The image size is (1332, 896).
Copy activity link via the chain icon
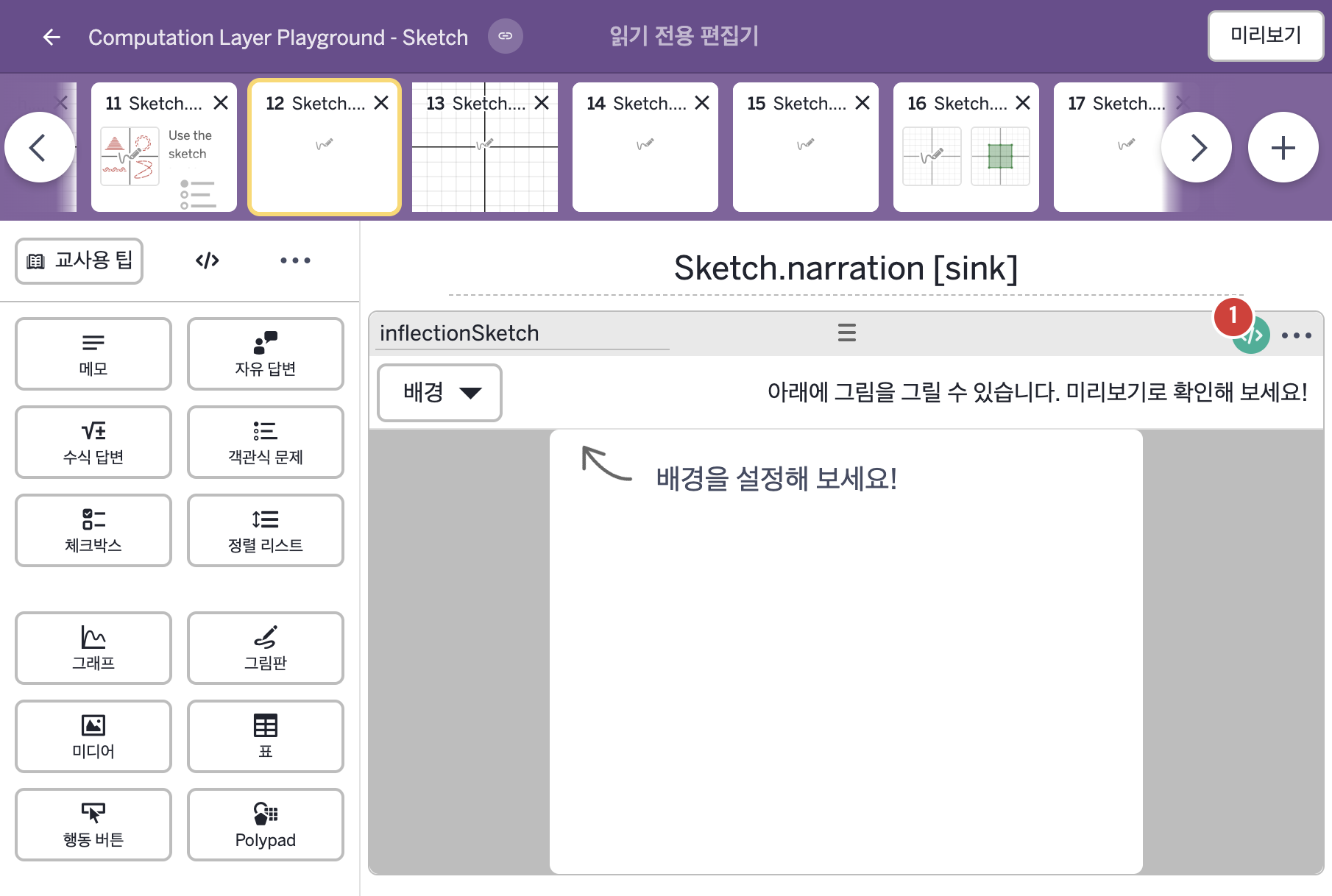[506, 36]
